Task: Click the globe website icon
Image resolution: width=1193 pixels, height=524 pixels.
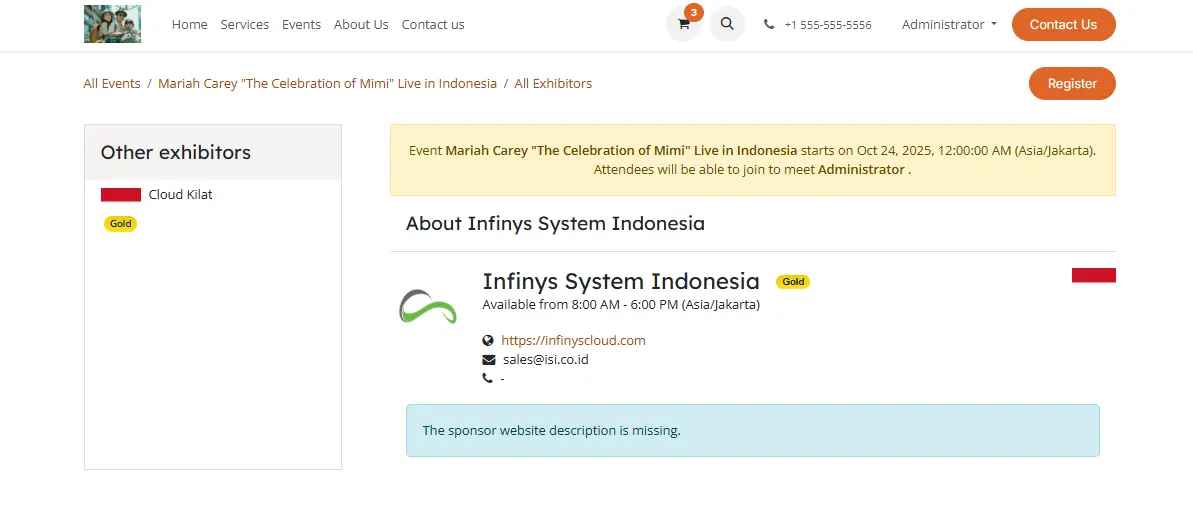Action: click(488, 340)
